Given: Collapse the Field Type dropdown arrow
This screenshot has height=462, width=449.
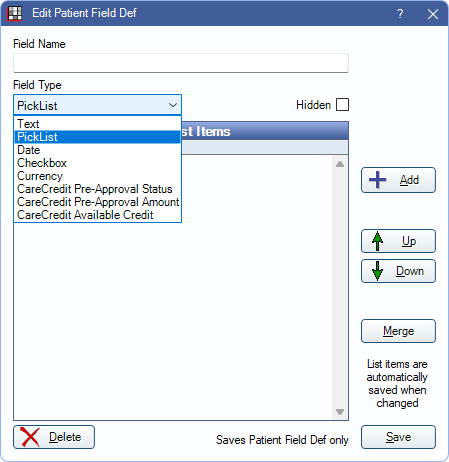Looking at the screenshot, I should tap(173, 105).
